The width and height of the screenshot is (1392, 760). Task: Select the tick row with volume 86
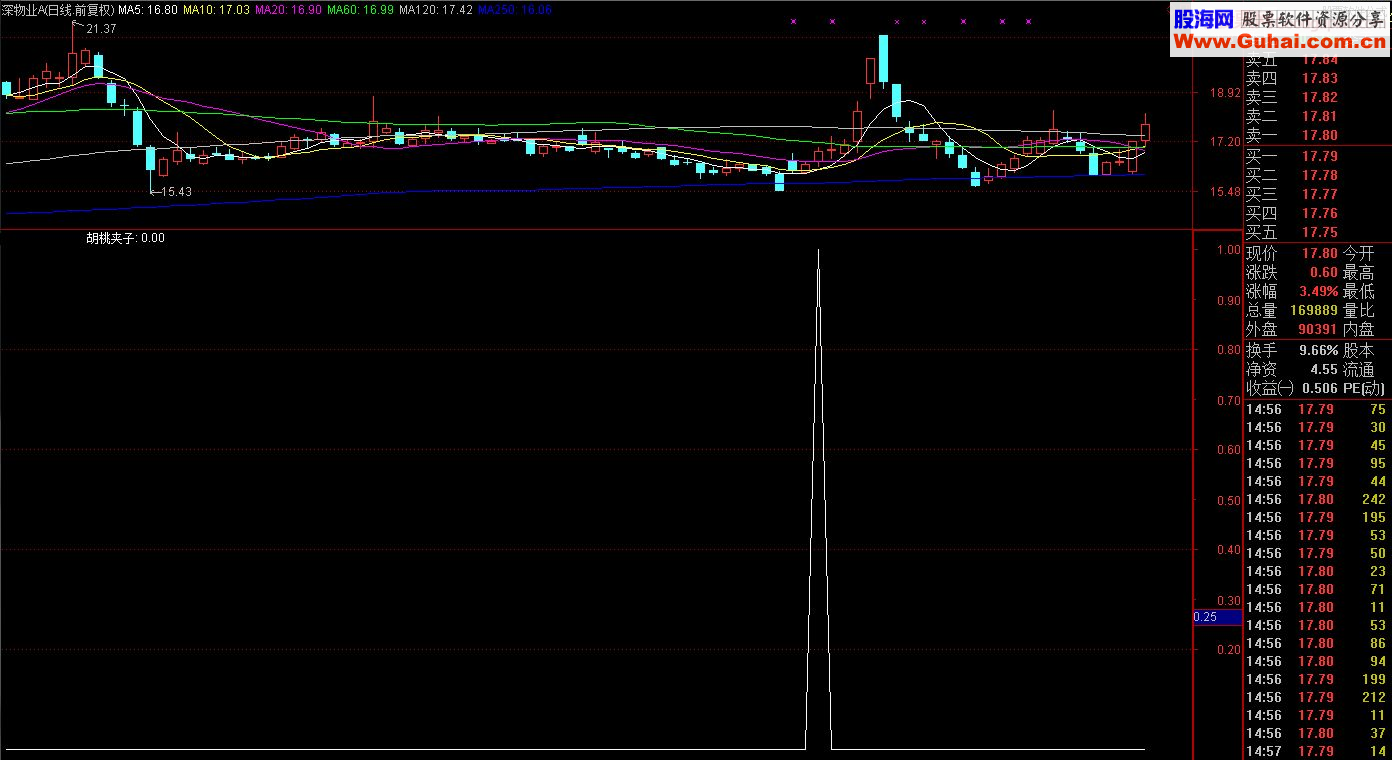click(x=1317, y=643)
